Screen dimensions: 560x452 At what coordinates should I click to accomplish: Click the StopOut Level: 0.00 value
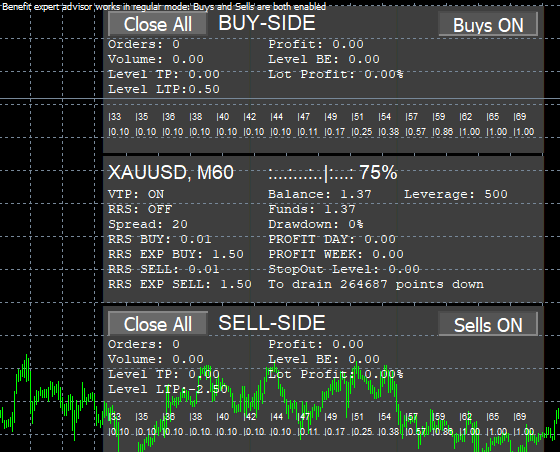coord(344,269)
